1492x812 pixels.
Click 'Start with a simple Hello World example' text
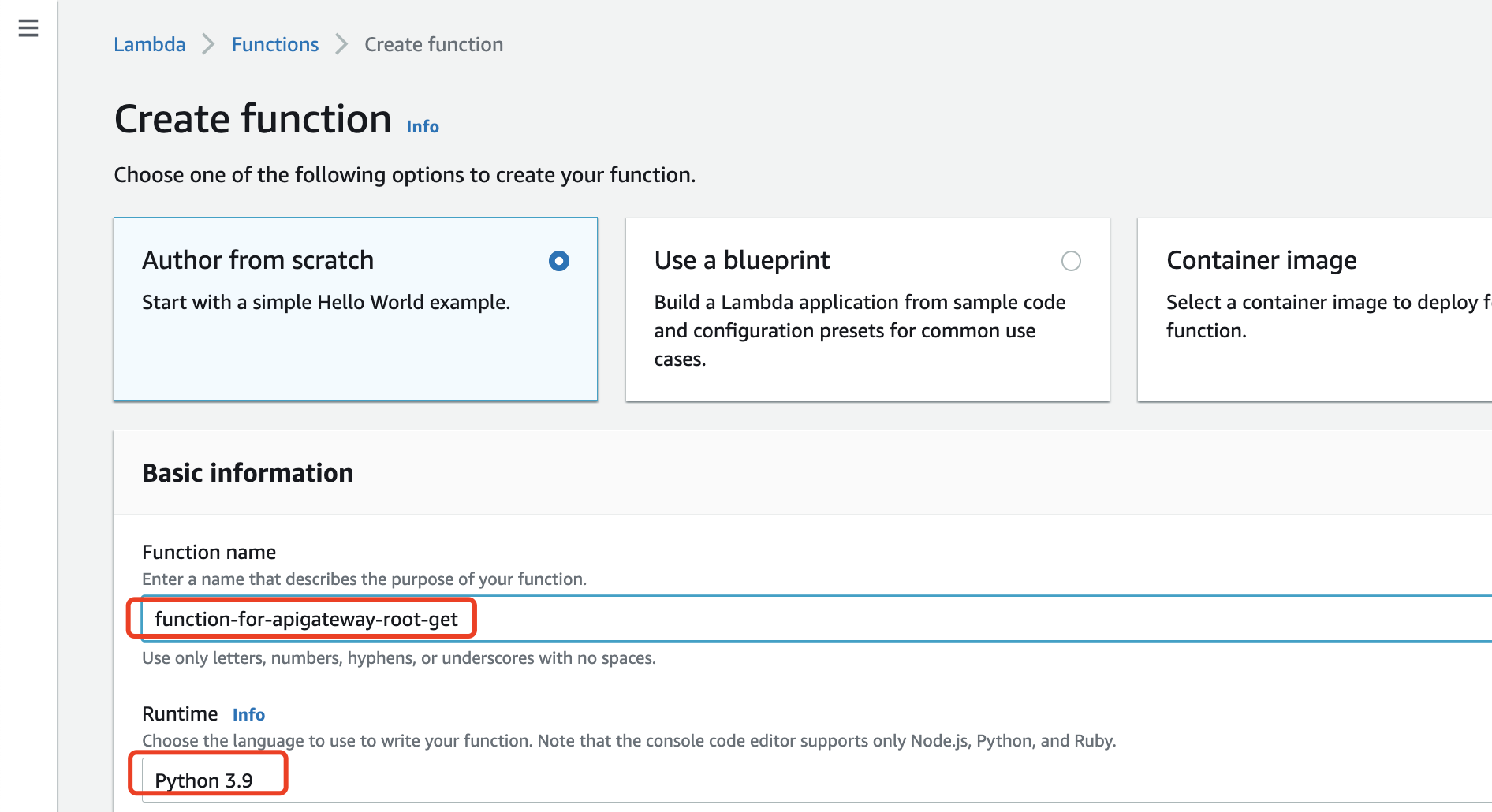pyautogui.click(x=326, y=302)
